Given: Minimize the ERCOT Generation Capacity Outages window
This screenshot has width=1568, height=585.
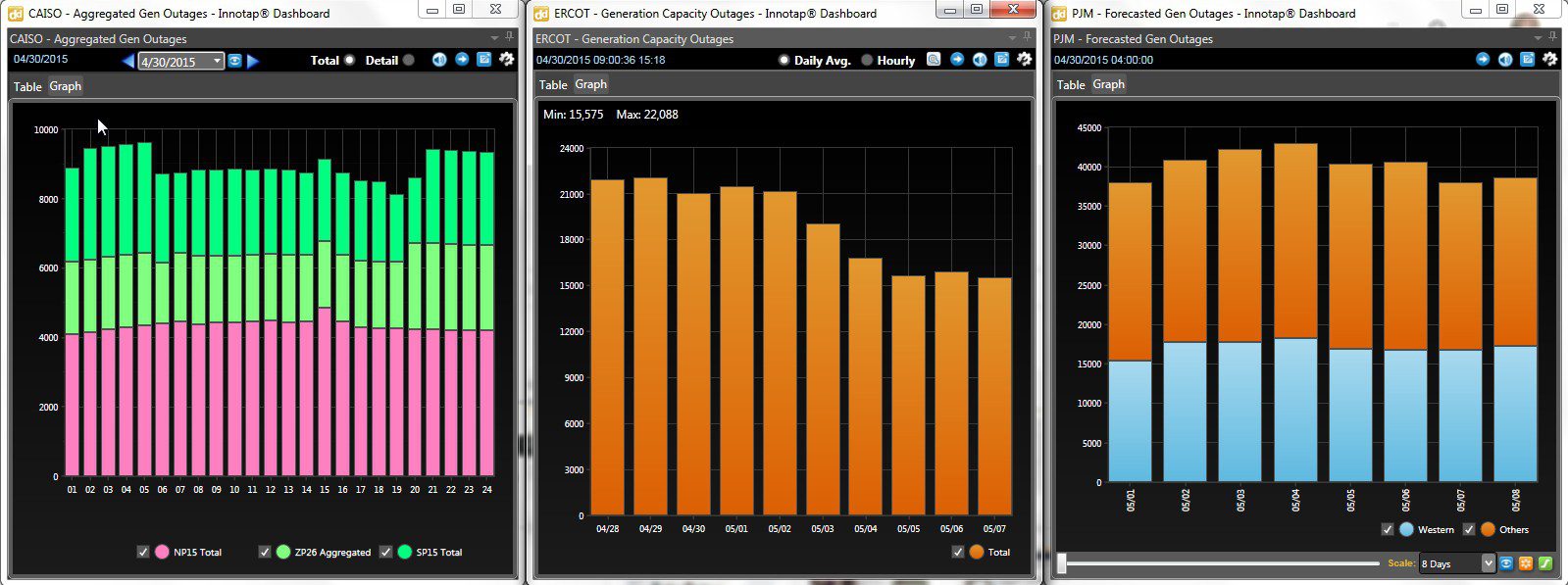Looking at the screenshot, I should pos(949,9).
